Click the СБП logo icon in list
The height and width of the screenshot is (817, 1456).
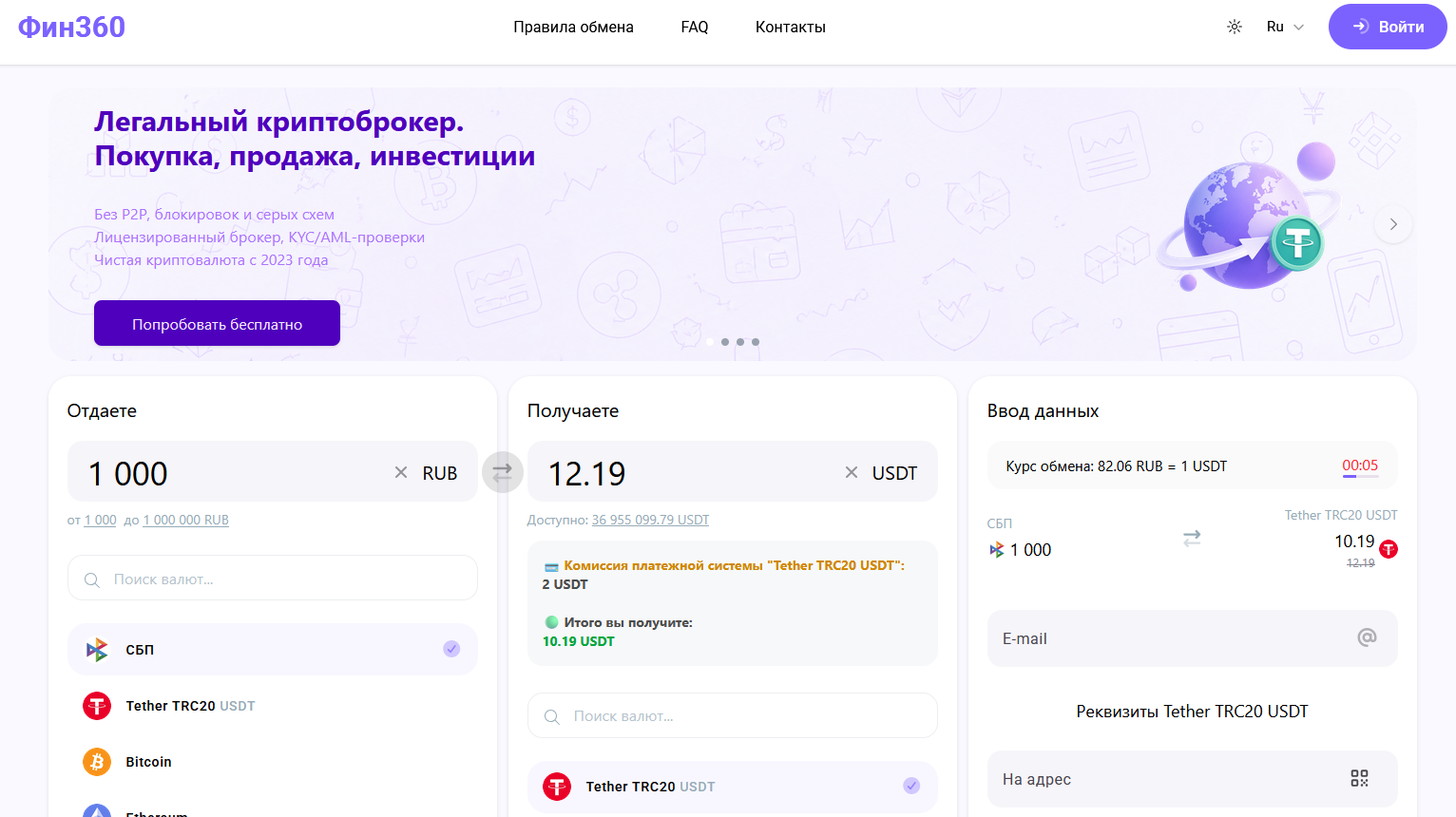pos(97,650)
